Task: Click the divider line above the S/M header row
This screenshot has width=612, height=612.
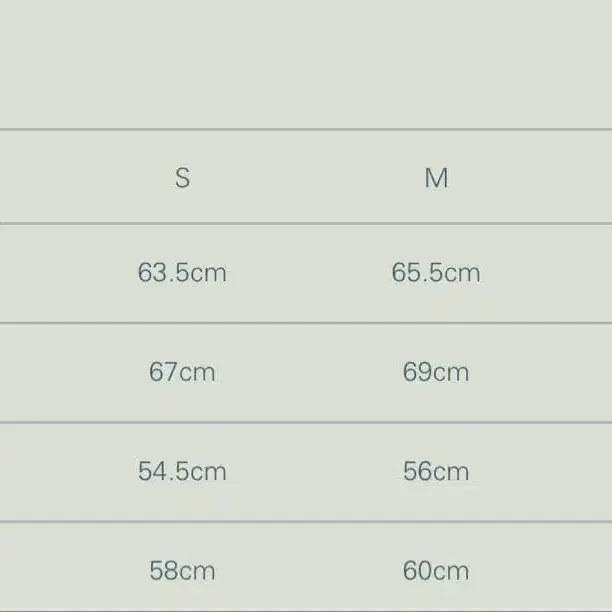Action: [x=306, y=129]
